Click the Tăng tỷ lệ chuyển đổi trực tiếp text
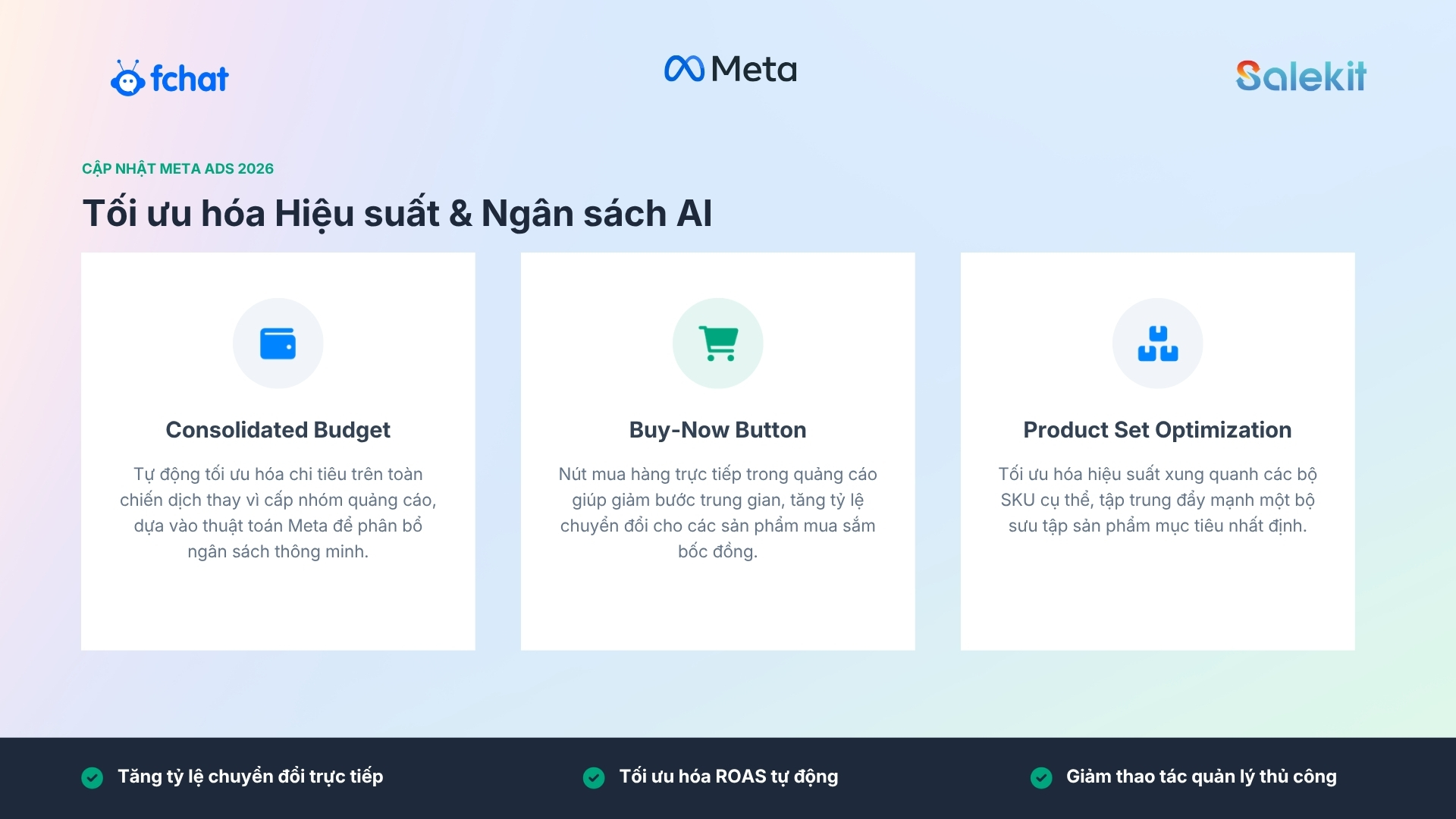Viewport: 1456px width, 819px height. [x=250, y=777]
